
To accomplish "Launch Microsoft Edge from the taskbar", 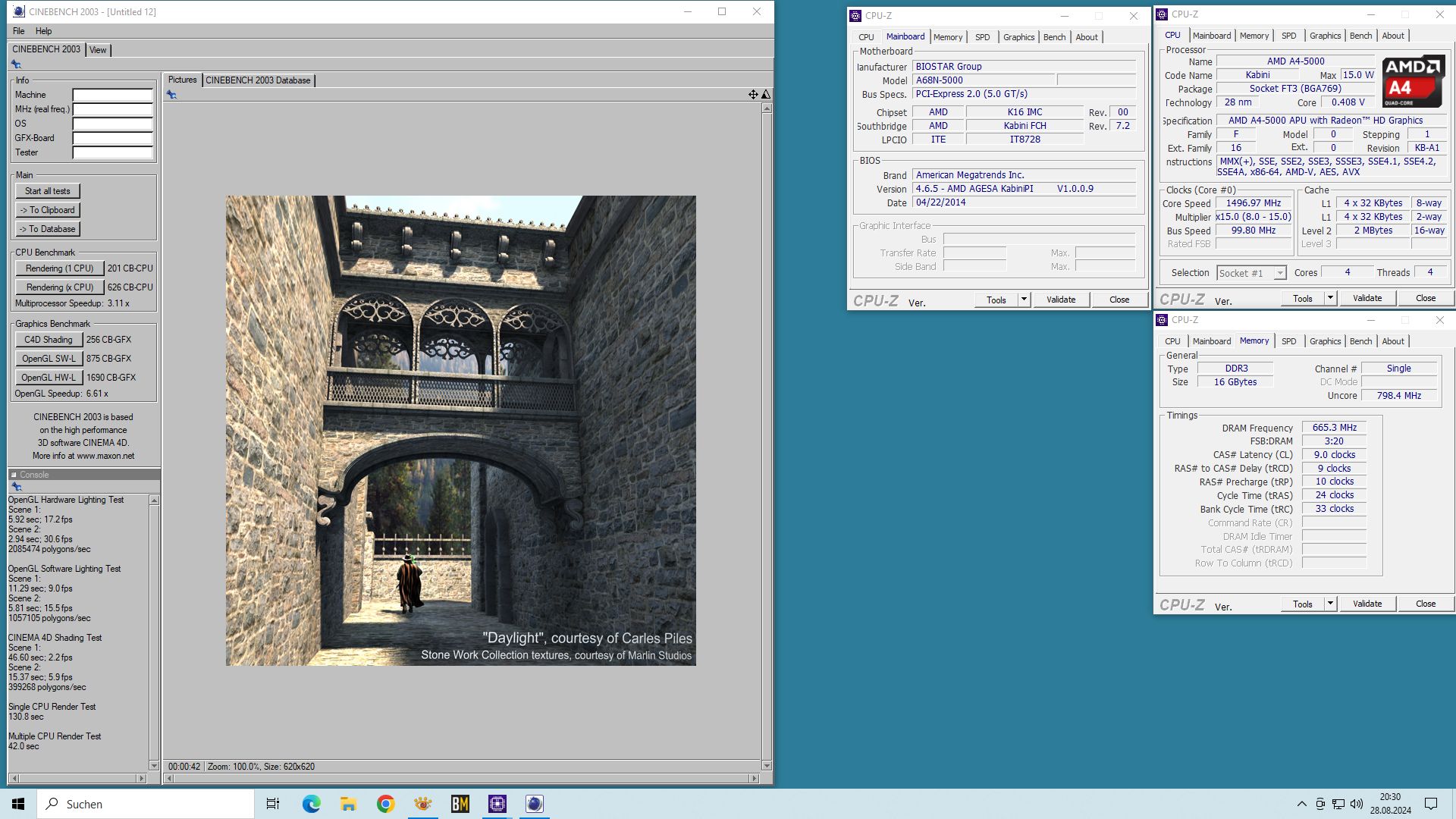I will (x=311, y=804).
